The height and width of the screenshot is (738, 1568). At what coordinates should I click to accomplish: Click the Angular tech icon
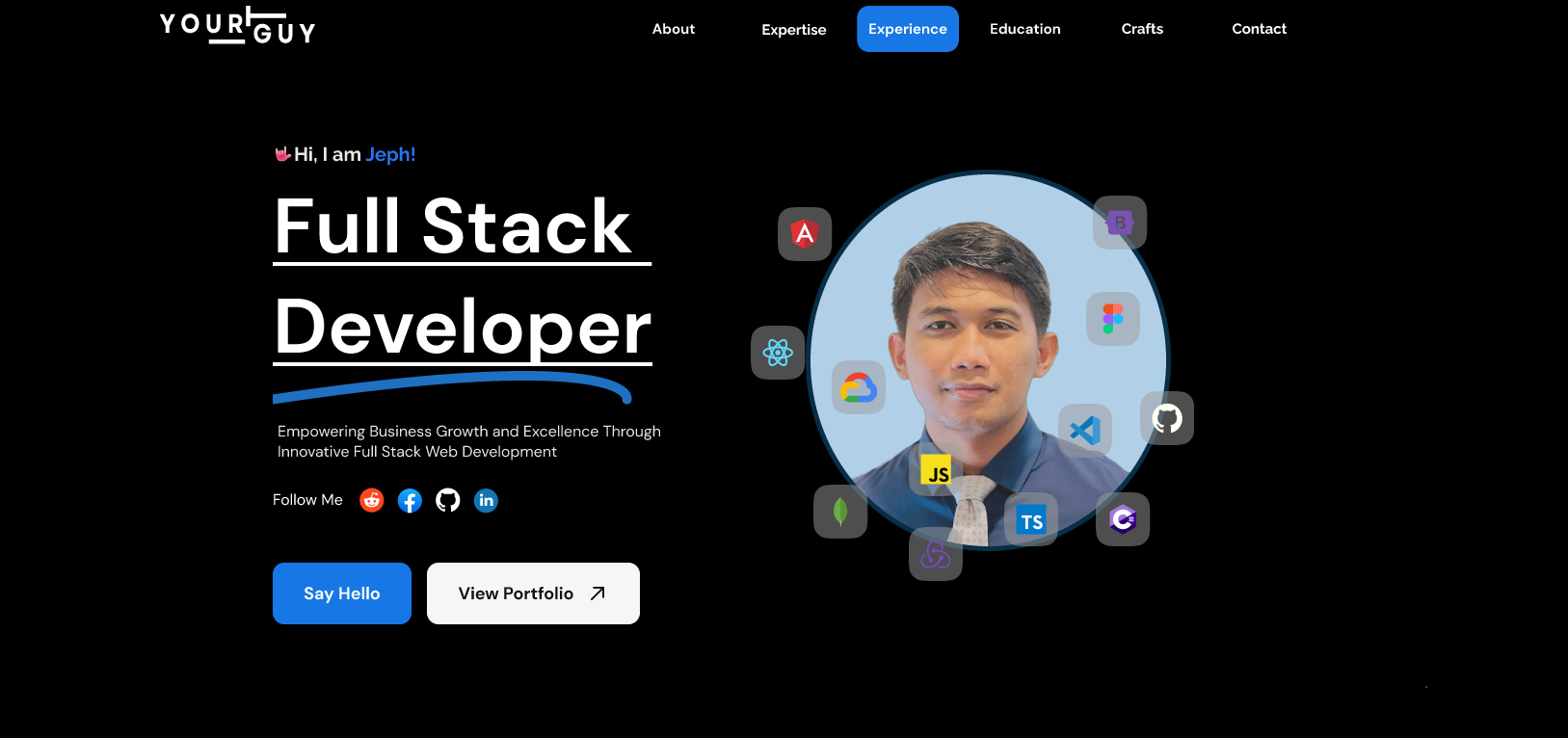pos(805,234)
